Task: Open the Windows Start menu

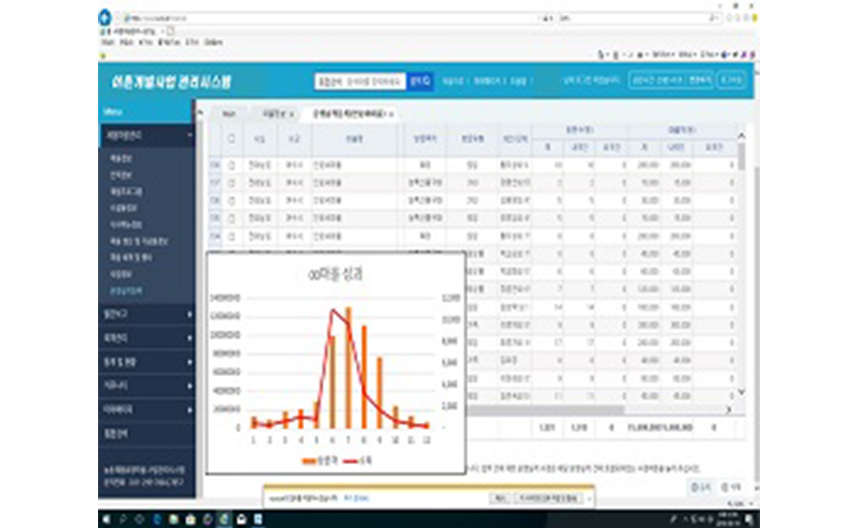Action: tap(106, 519)
